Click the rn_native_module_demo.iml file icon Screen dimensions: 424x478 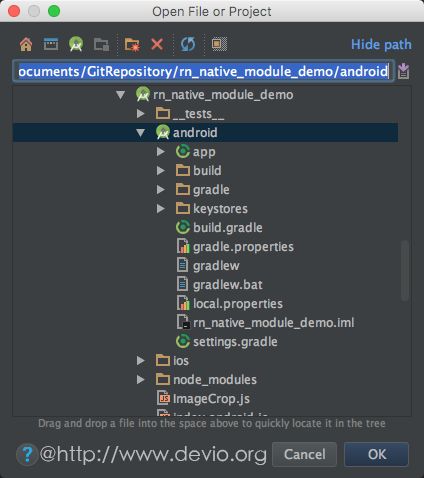coord(183,322)
